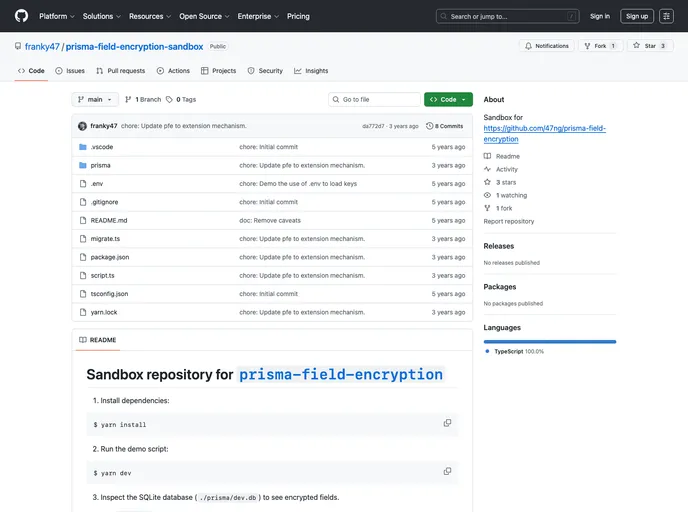The width and height of the screenshot is (688, 512).
Task: Open the package.json file
Action: (109, 257)
